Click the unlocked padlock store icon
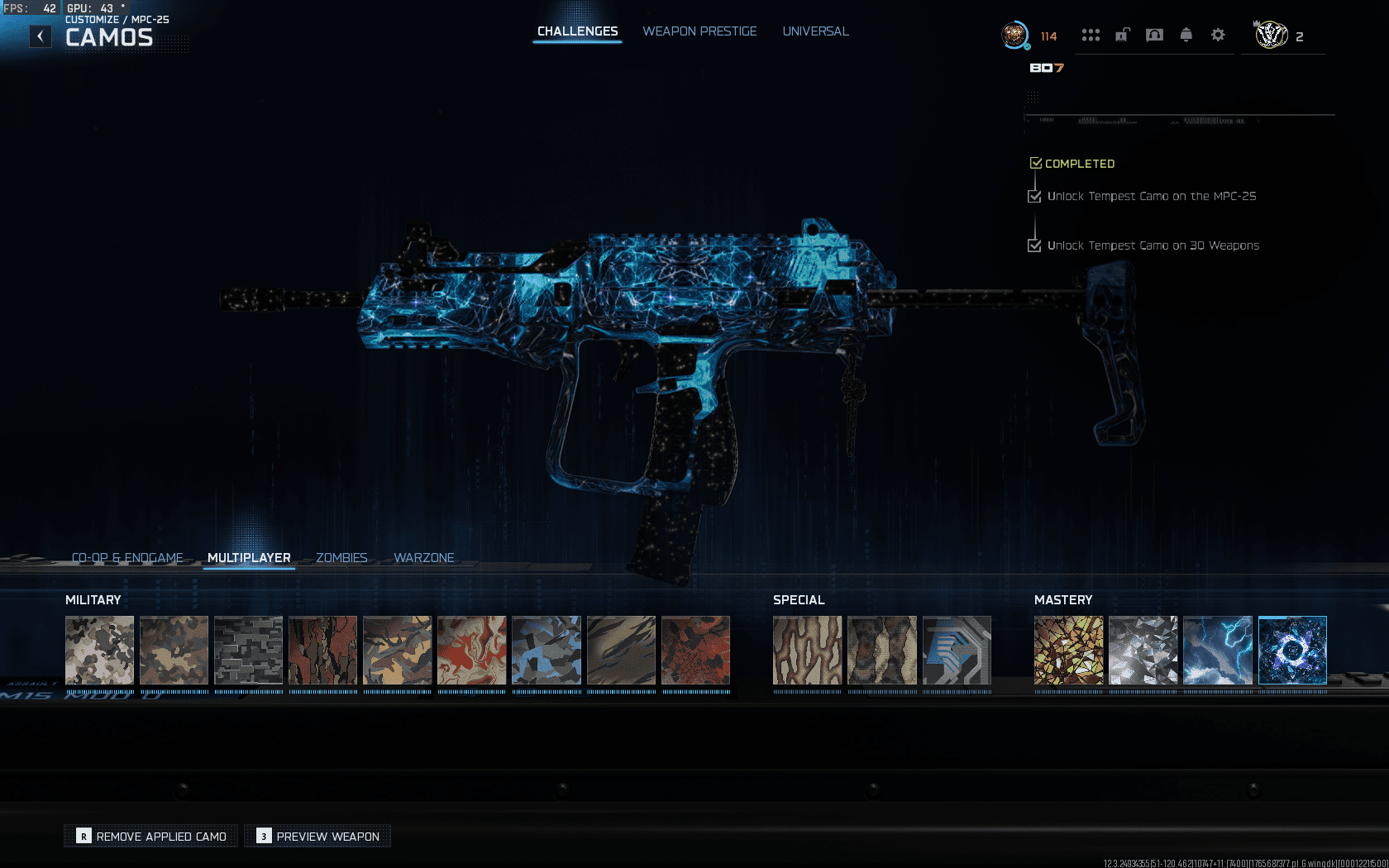The width and height of the screenshot is (1389, 868). point(1121,35)
